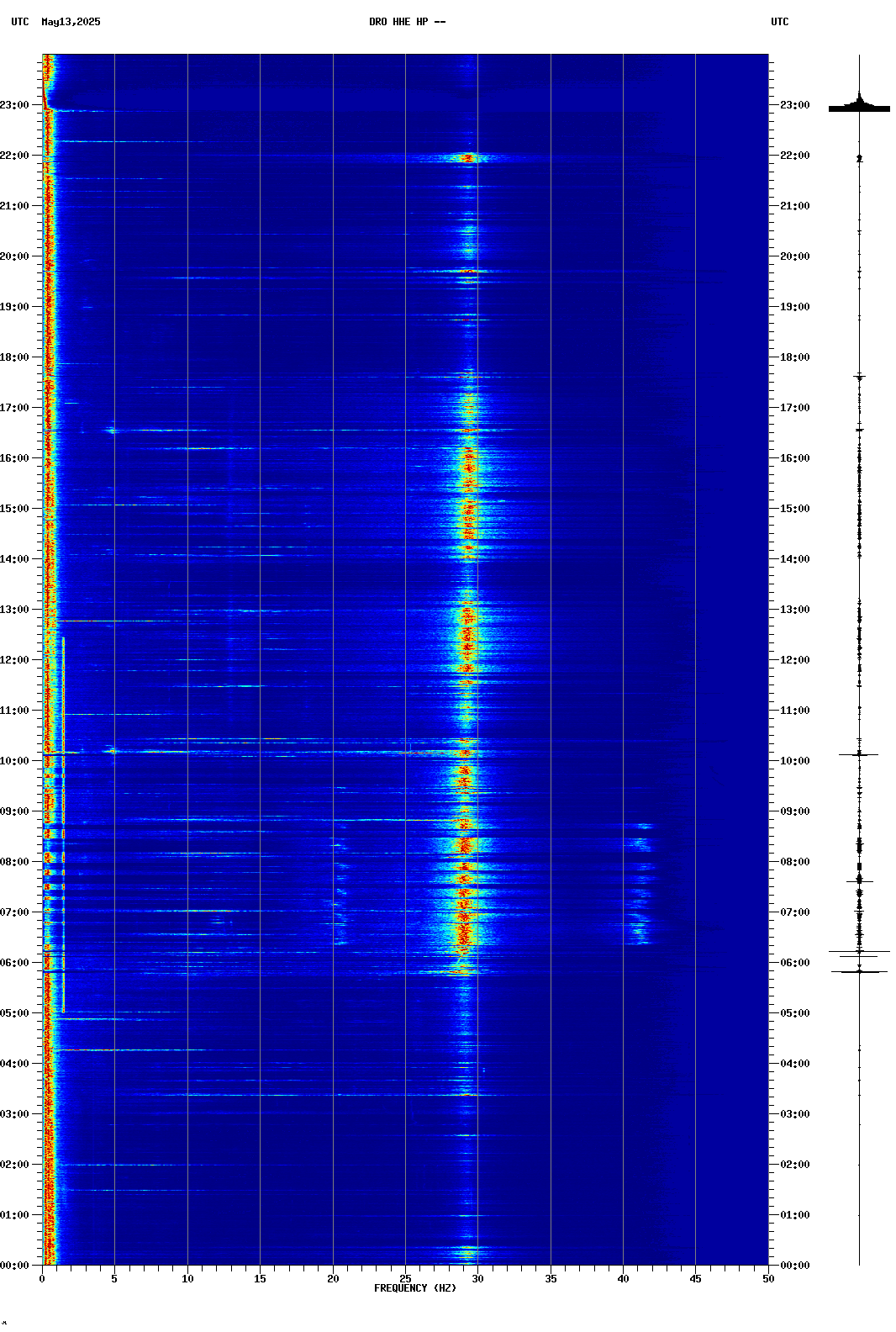Viewport: 896px width, 1332px height.
Task: Click the 03:00 label on right axis
Action: pyautogui.click(x=795, y=1114)
